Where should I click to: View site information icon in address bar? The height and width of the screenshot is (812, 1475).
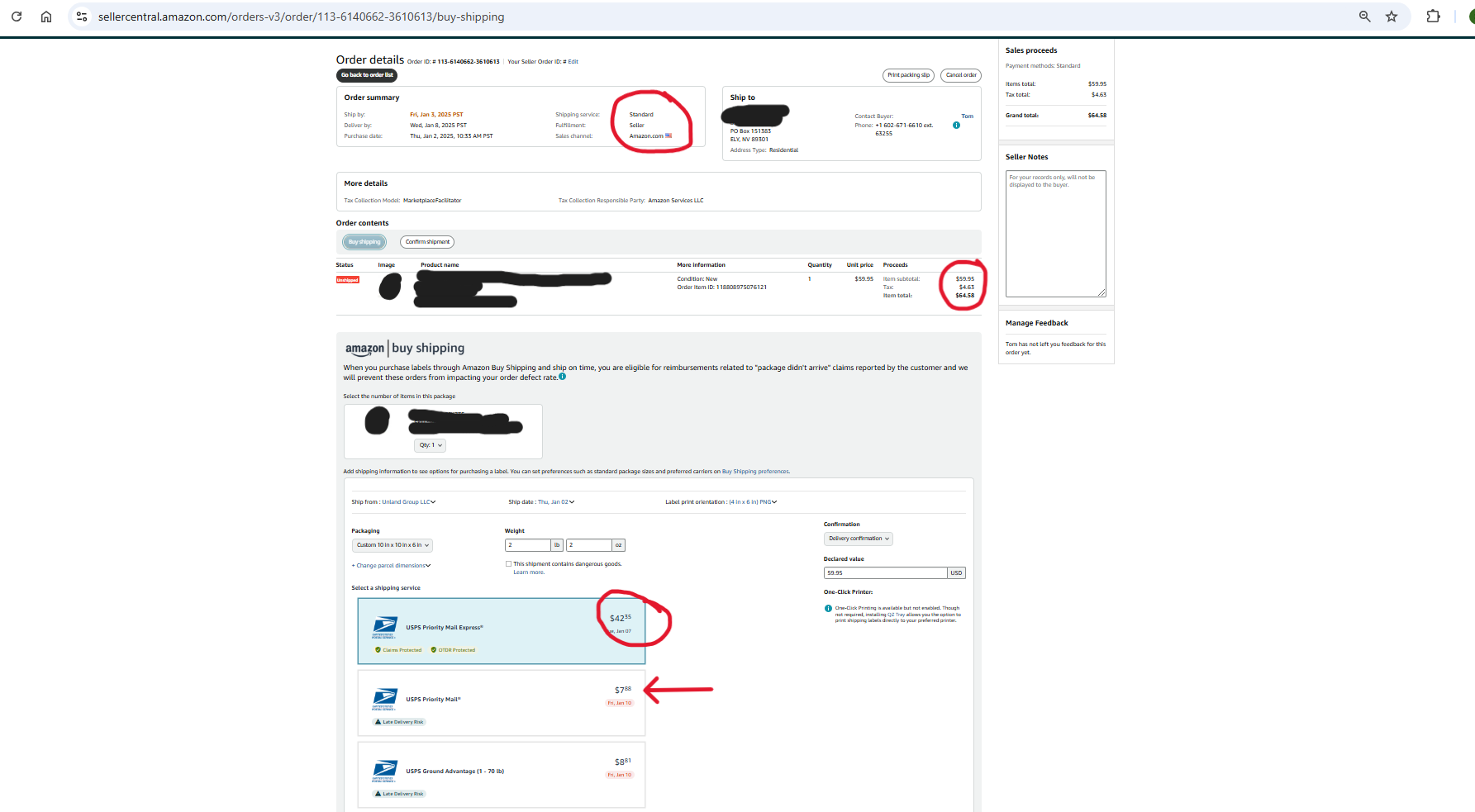(82, 17)
